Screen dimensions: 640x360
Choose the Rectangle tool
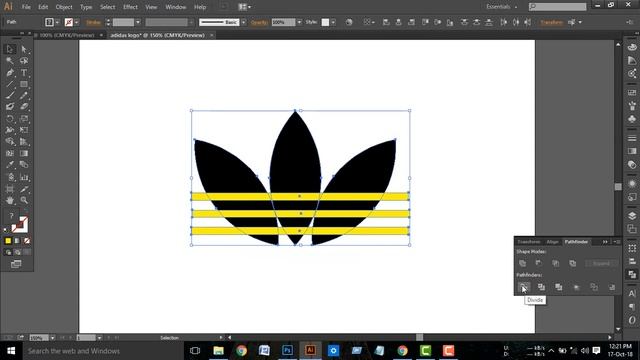pyautogui.click(x=24, y=84)
